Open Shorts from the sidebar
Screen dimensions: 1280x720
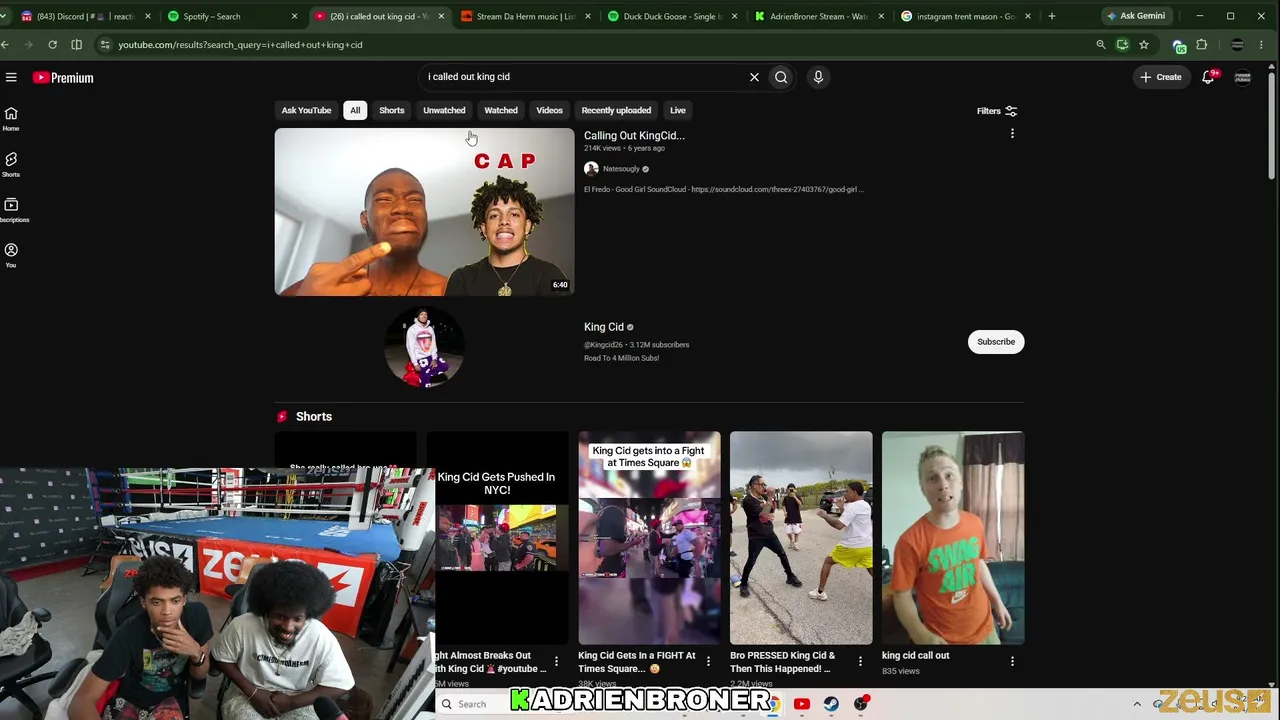[11, 165]
